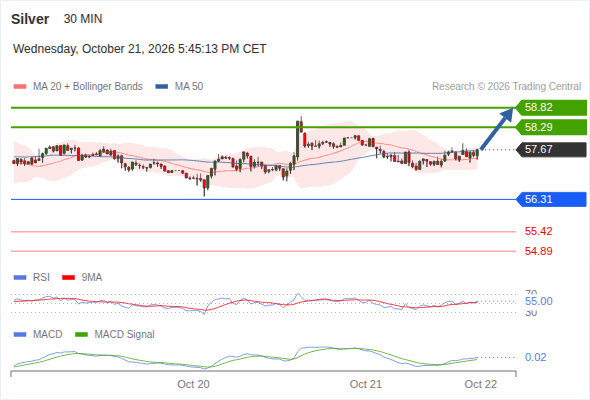590x400 pixels.
Task: Click the Oct 22 date marker
Action: tap(481, 384)
